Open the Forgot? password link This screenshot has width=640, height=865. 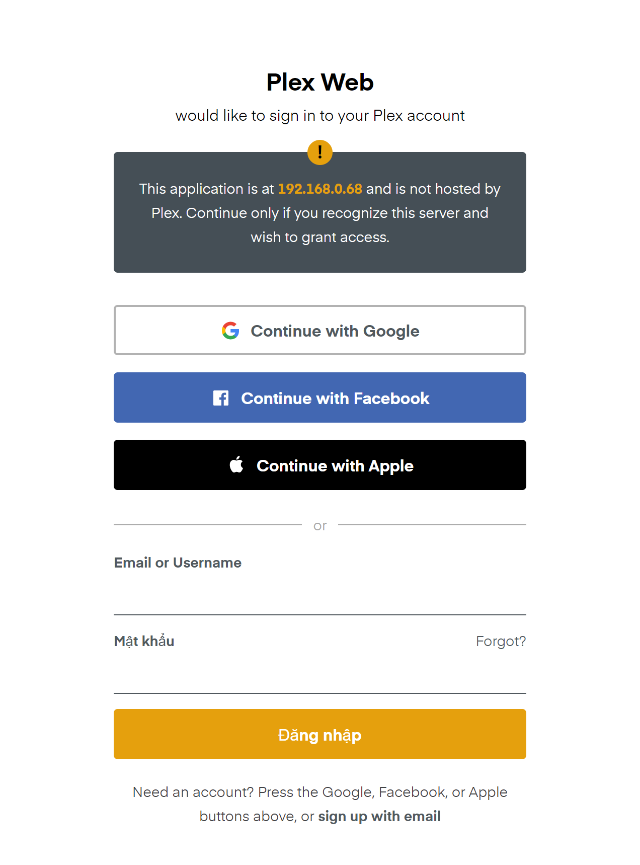point(500,641)
